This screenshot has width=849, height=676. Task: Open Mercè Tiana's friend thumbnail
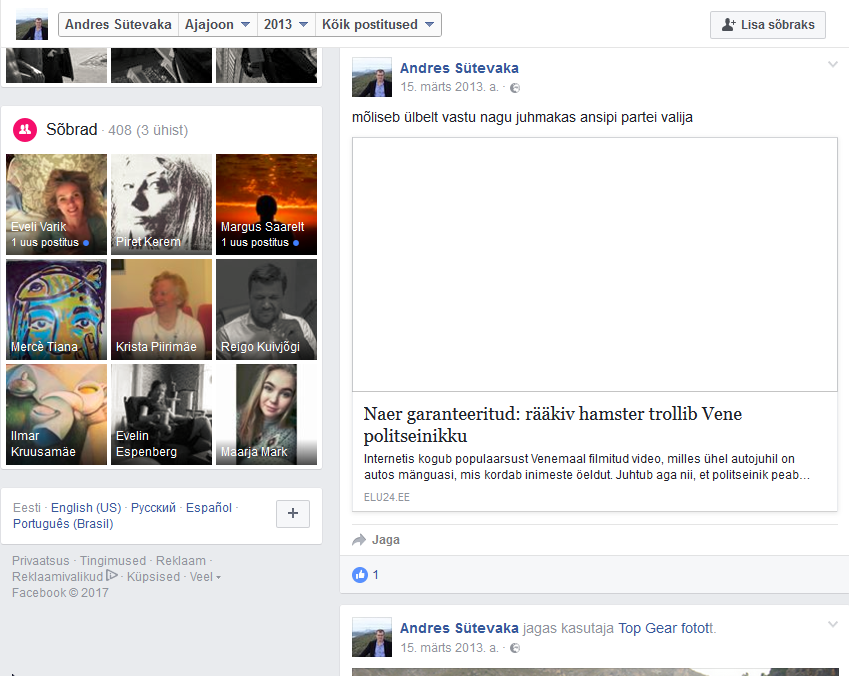[x=56, y=309]
